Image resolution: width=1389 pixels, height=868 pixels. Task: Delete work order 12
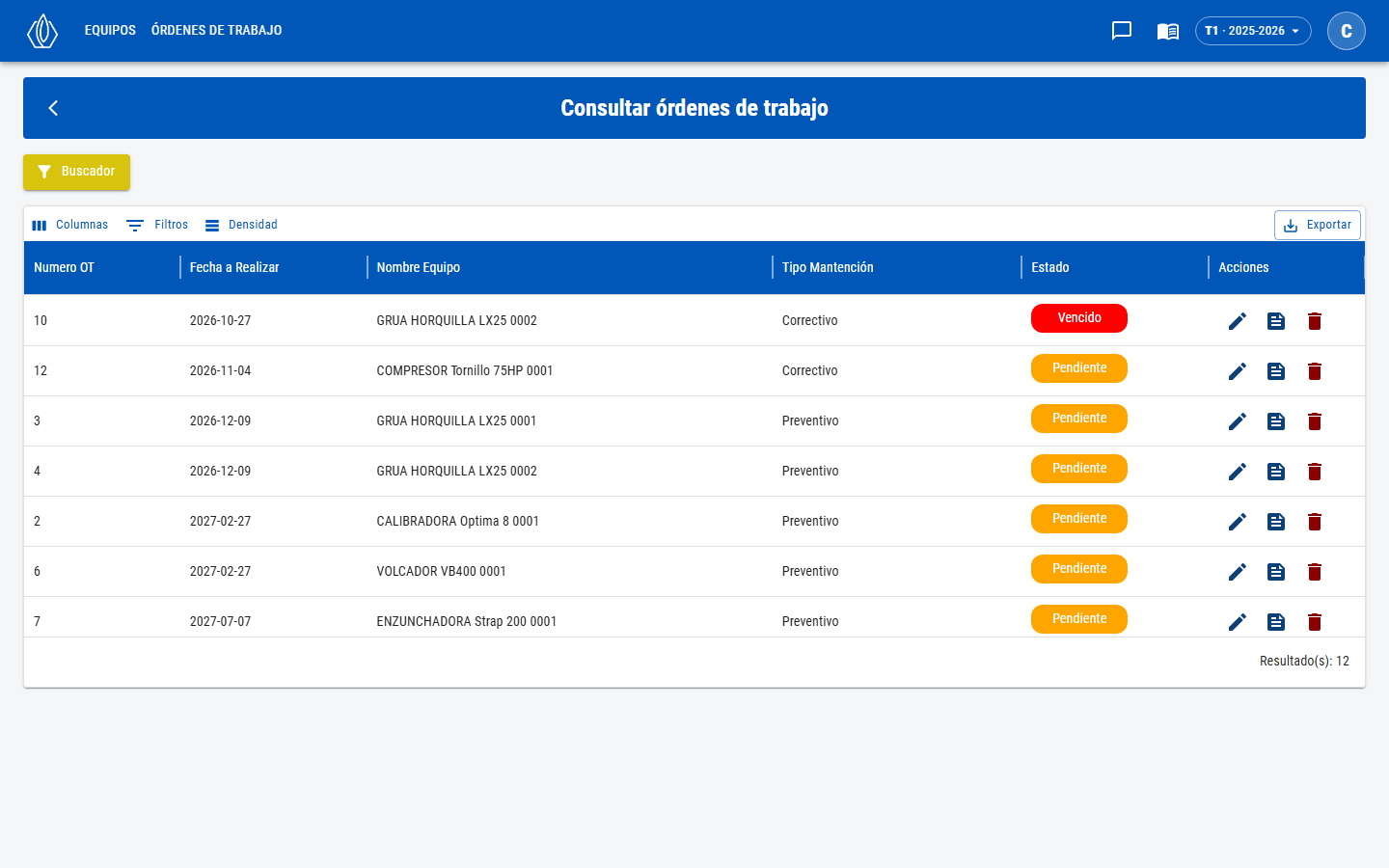[1315, 371]
